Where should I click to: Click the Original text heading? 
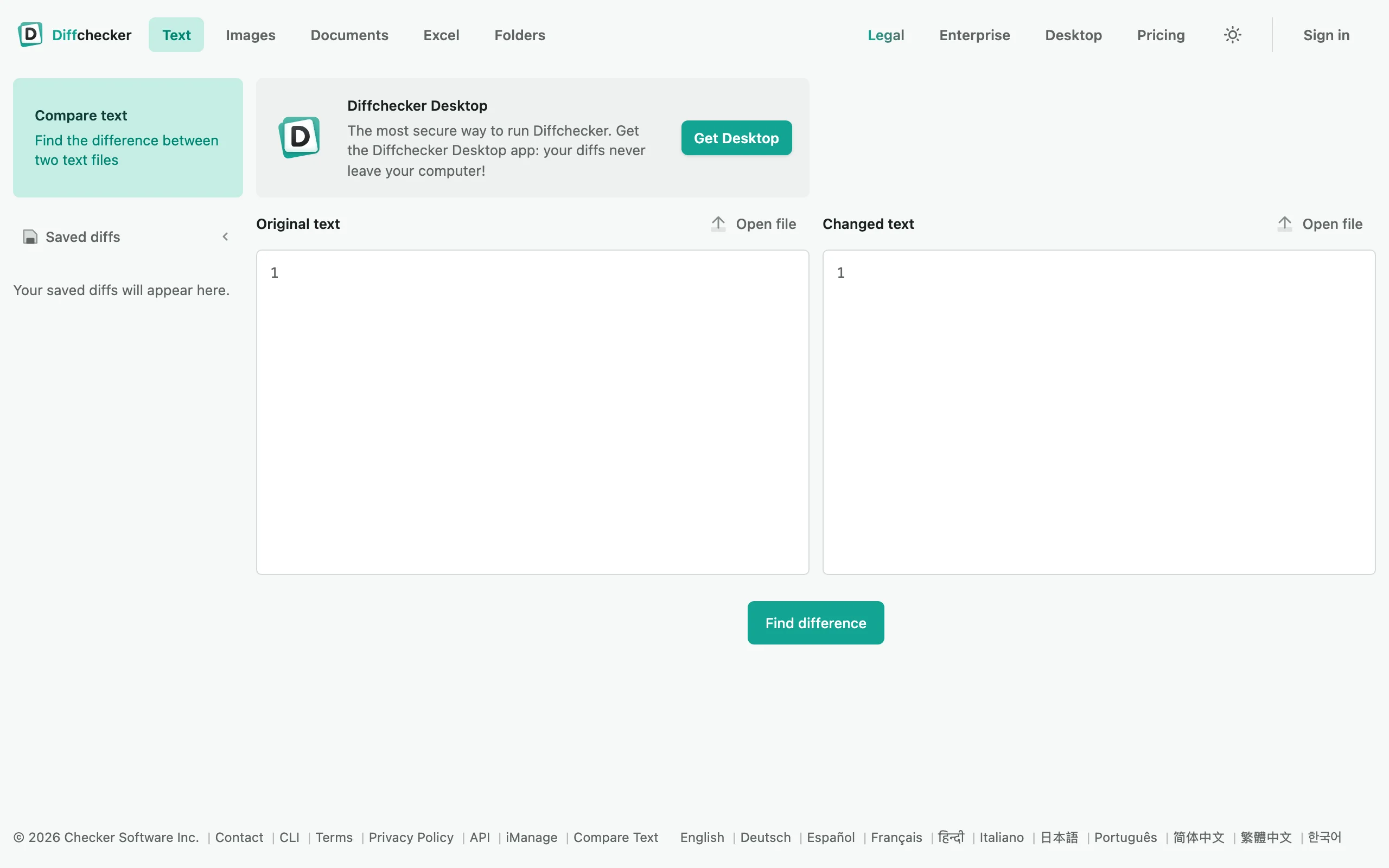pyautogui.click(x=298, y=224)
